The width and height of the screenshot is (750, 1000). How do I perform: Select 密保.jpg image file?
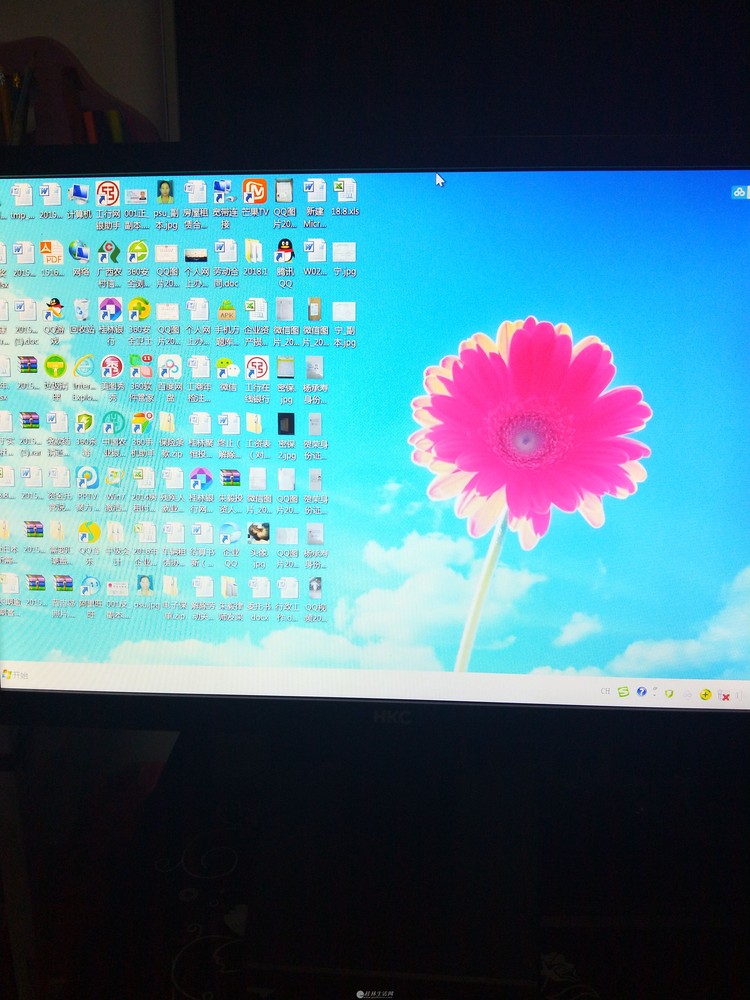click(x=286, y=379)
